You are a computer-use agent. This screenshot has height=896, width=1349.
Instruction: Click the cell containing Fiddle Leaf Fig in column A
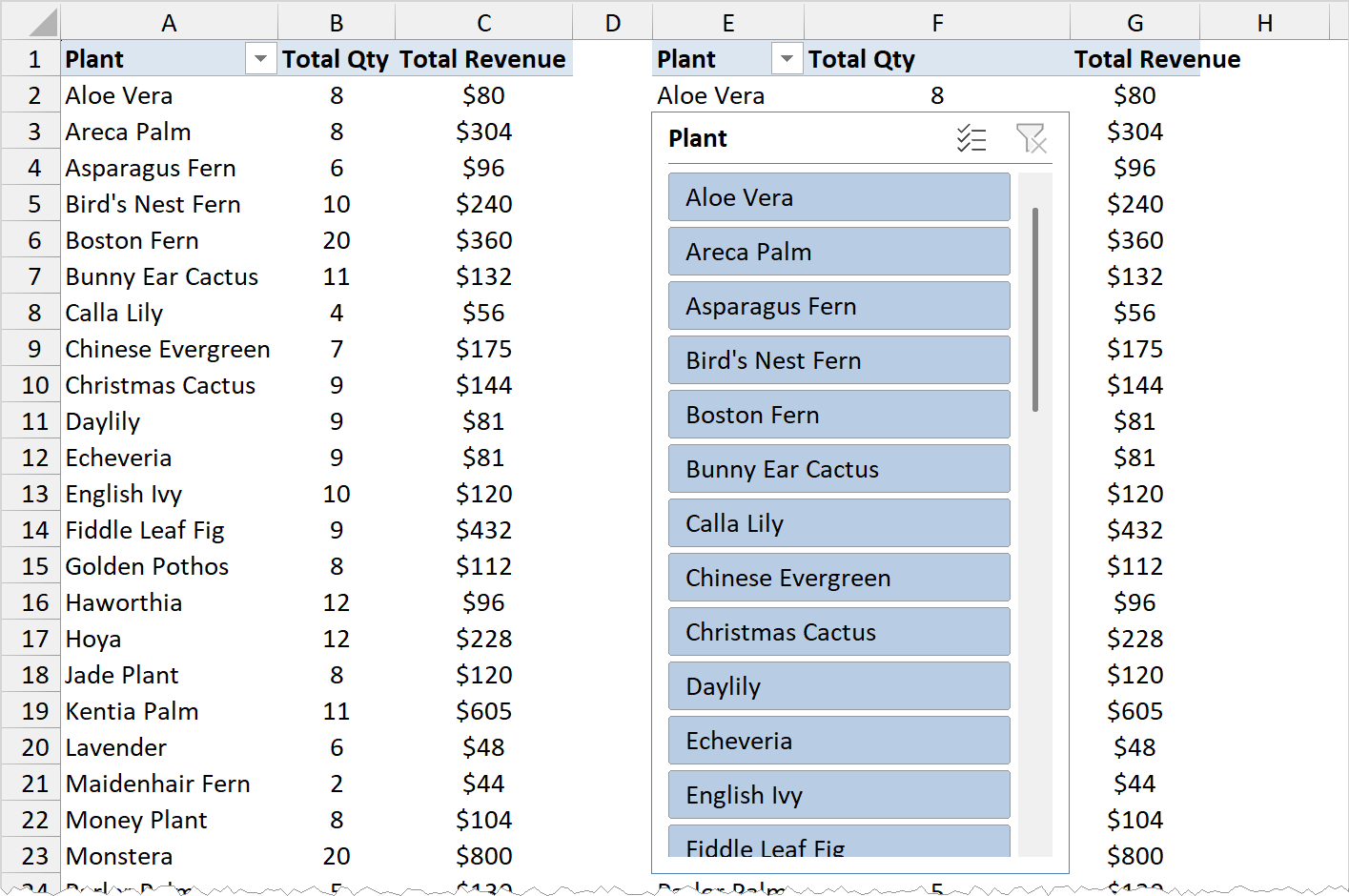[169, 530]
